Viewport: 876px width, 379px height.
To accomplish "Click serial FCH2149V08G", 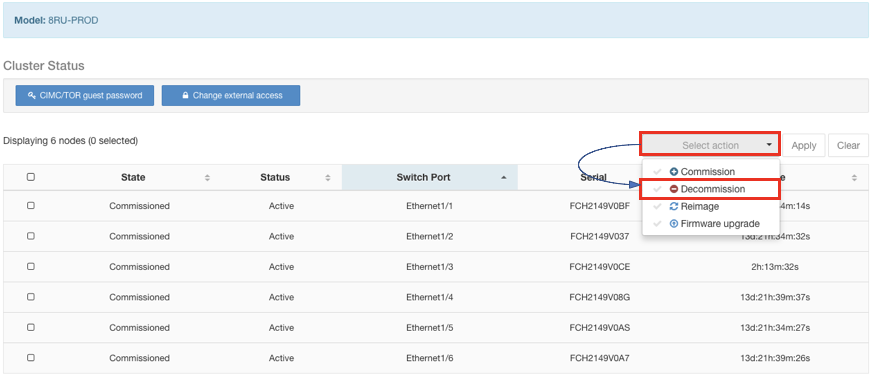I will (599, 297).
